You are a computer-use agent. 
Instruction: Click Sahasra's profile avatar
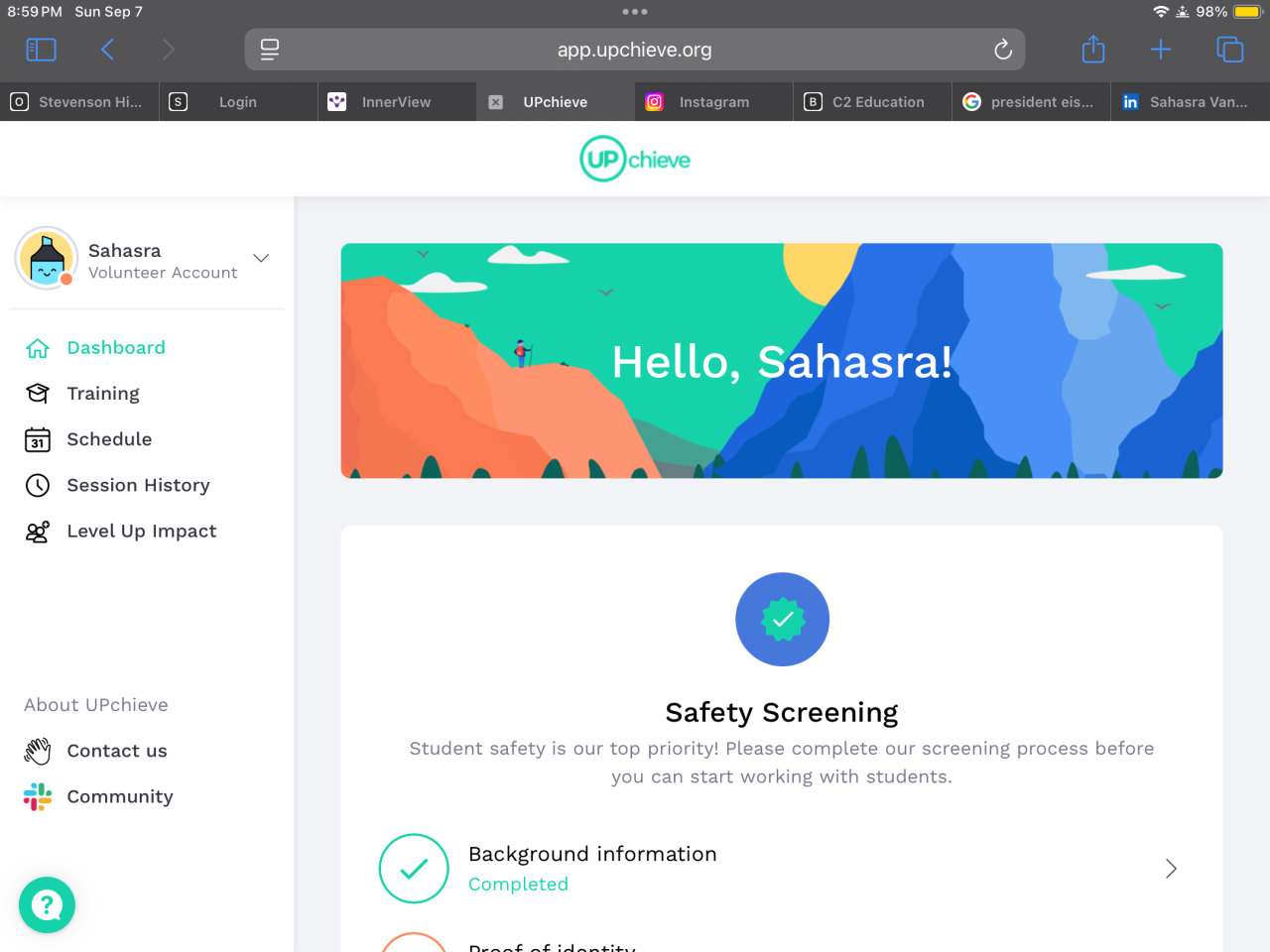point(47,258)
